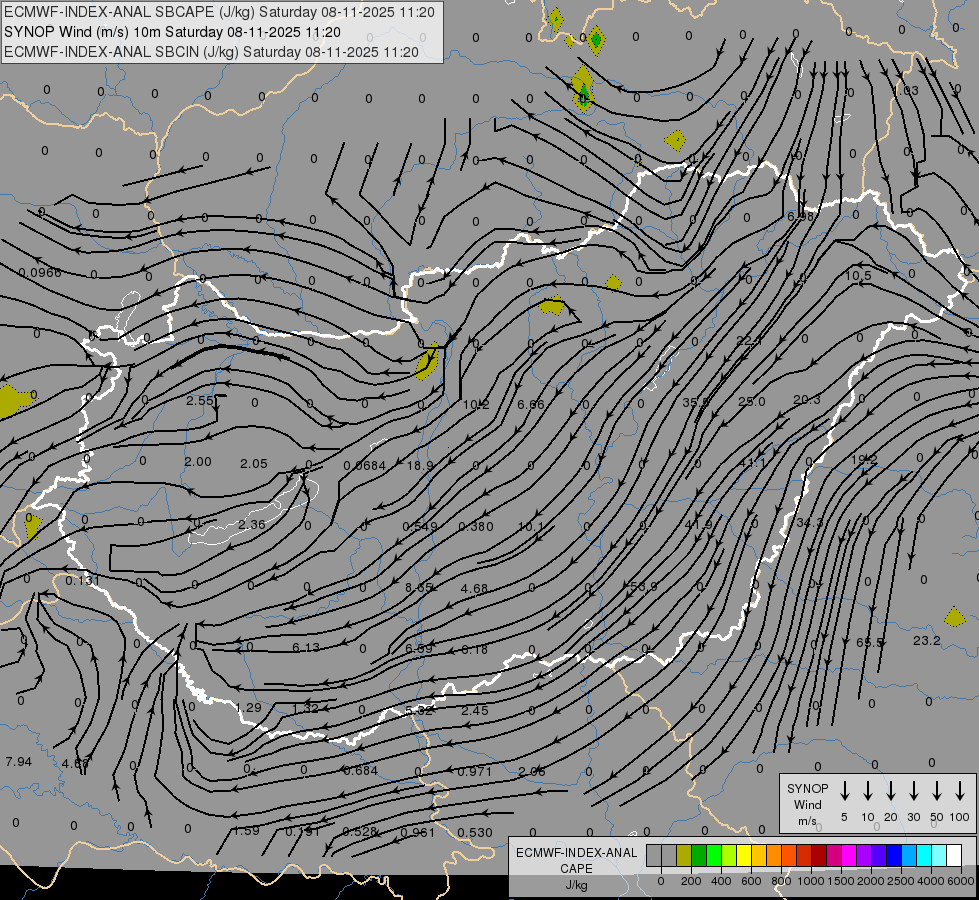
Task: Click the 5 m/s wind arrow in legend
Action: (844, 790)
